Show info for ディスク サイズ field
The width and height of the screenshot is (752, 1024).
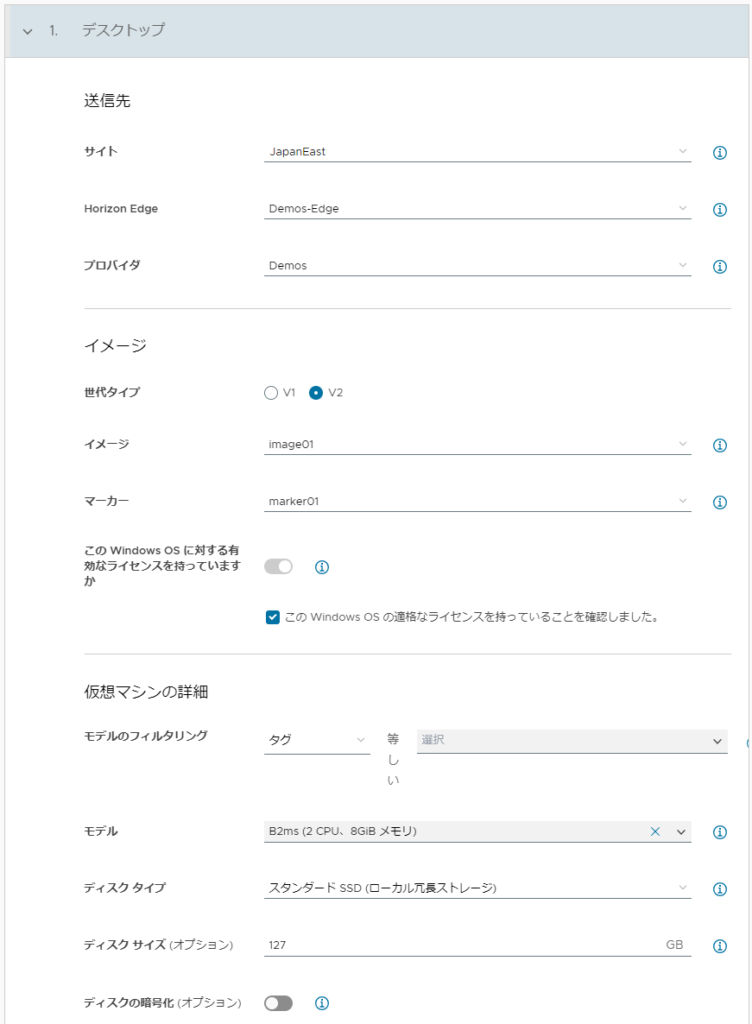(719, 946)
